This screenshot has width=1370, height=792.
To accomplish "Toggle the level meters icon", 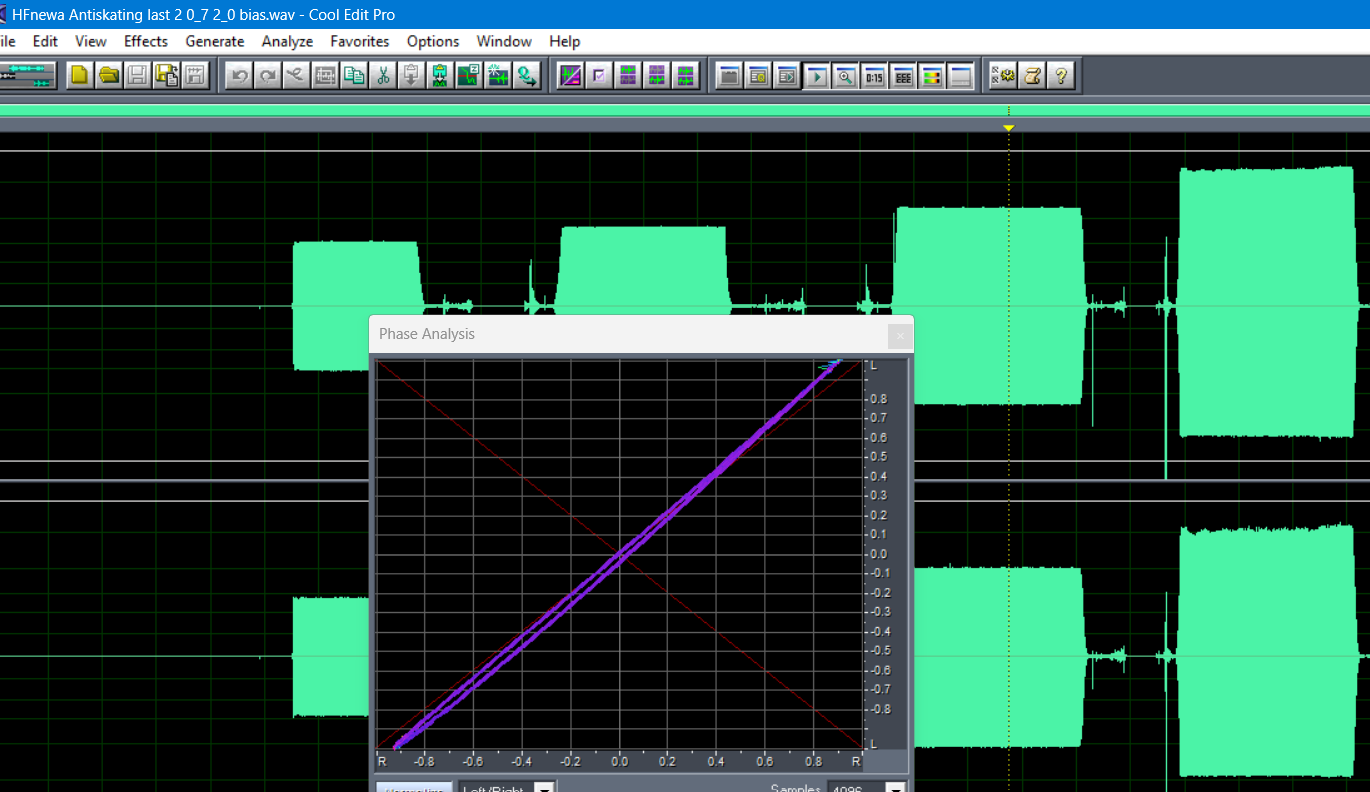I will [x=933, y=75].
